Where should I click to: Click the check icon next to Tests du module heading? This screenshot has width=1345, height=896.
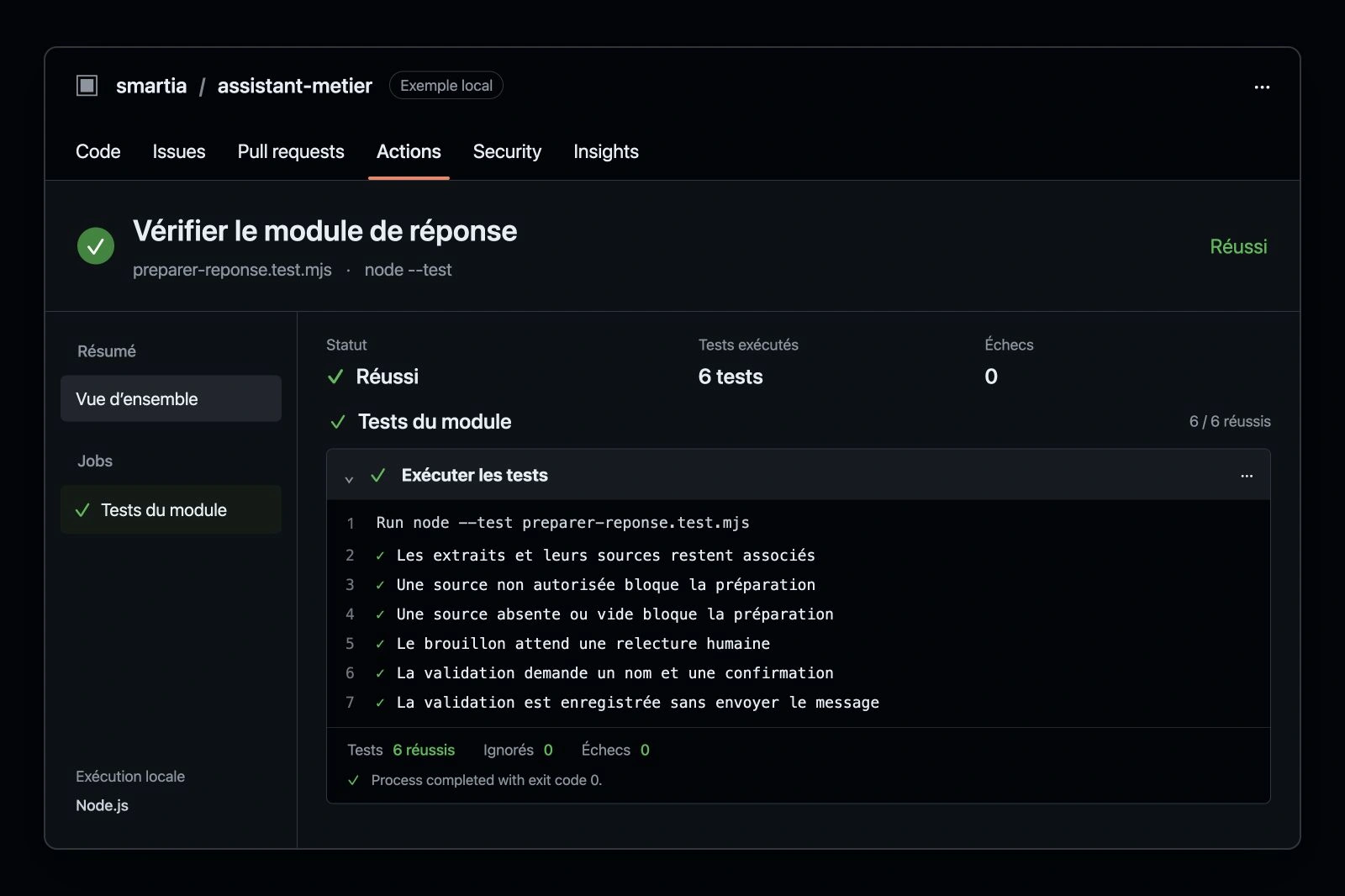coord(338,422)
